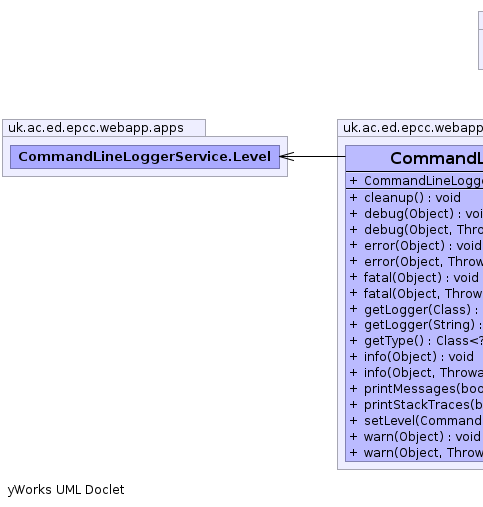Click the arrowhead pointing at Level class
This screenshot has height=507, width=483.
click(x=287, y=156)
